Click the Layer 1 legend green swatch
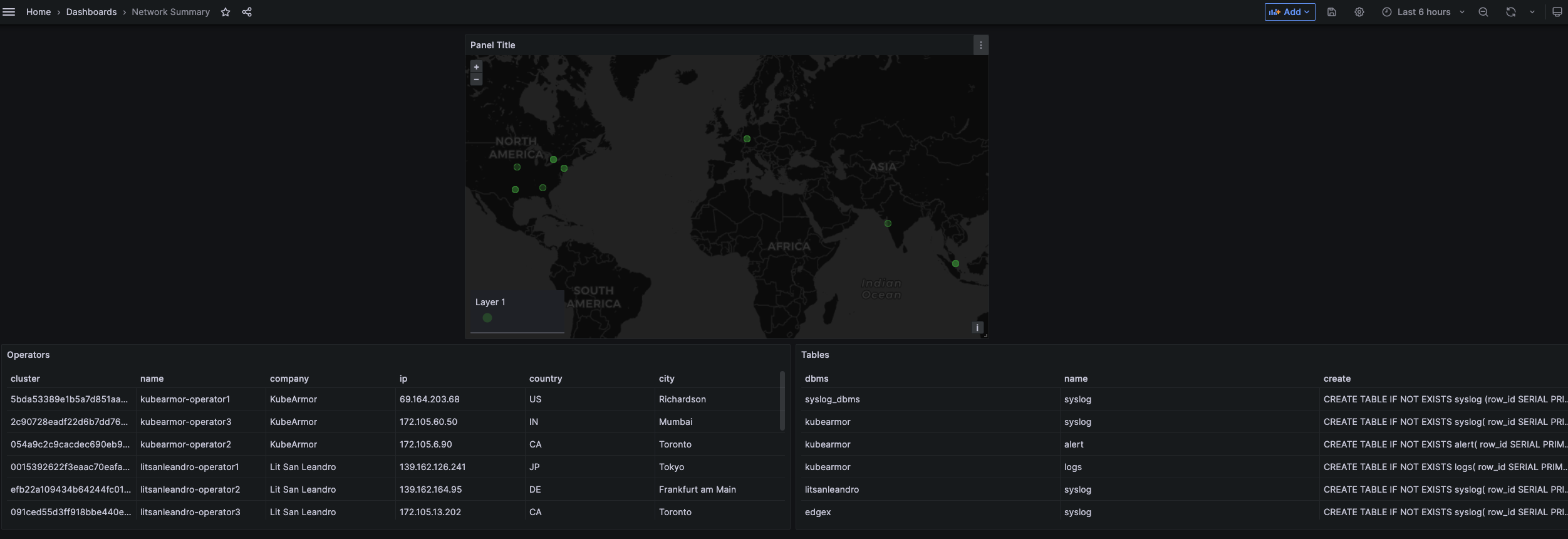 click(x=487, y=318)
